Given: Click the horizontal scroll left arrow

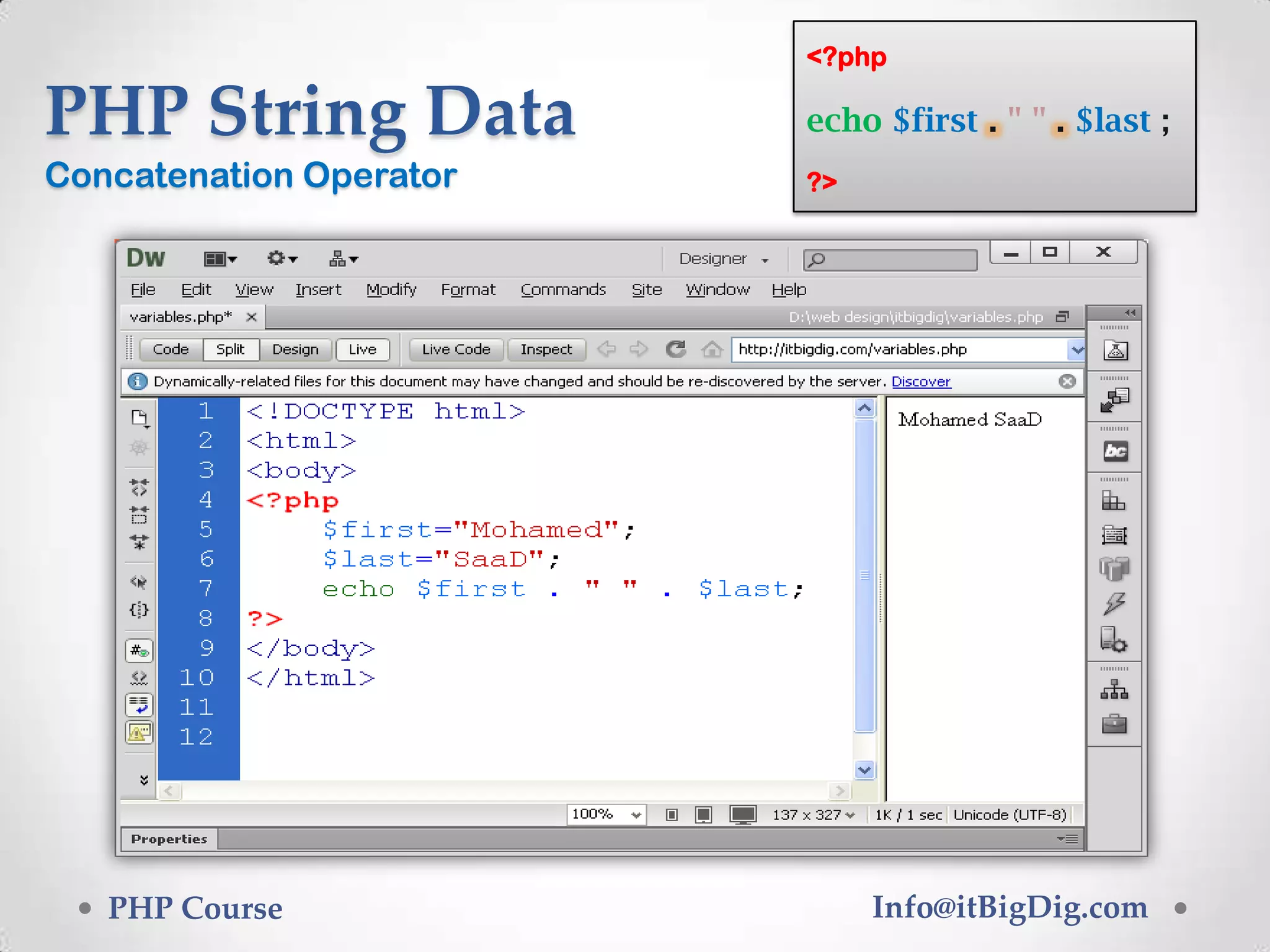Looking at the screenshot, I should tap(169, 791).
